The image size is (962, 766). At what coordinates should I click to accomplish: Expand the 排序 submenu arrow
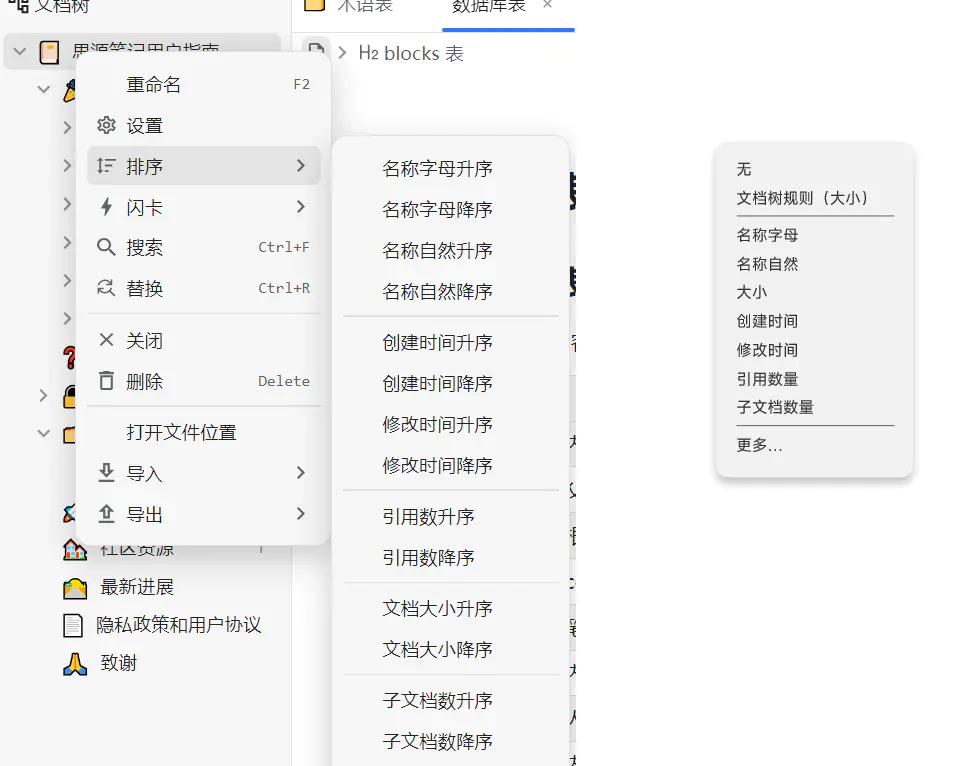(301, 166)
